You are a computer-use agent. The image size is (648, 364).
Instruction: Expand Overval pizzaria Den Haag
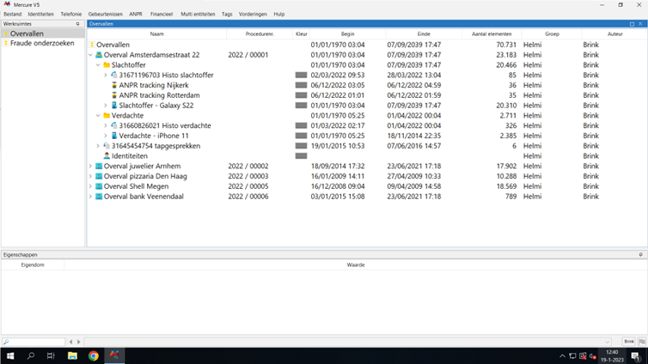[x=91, y=176]
